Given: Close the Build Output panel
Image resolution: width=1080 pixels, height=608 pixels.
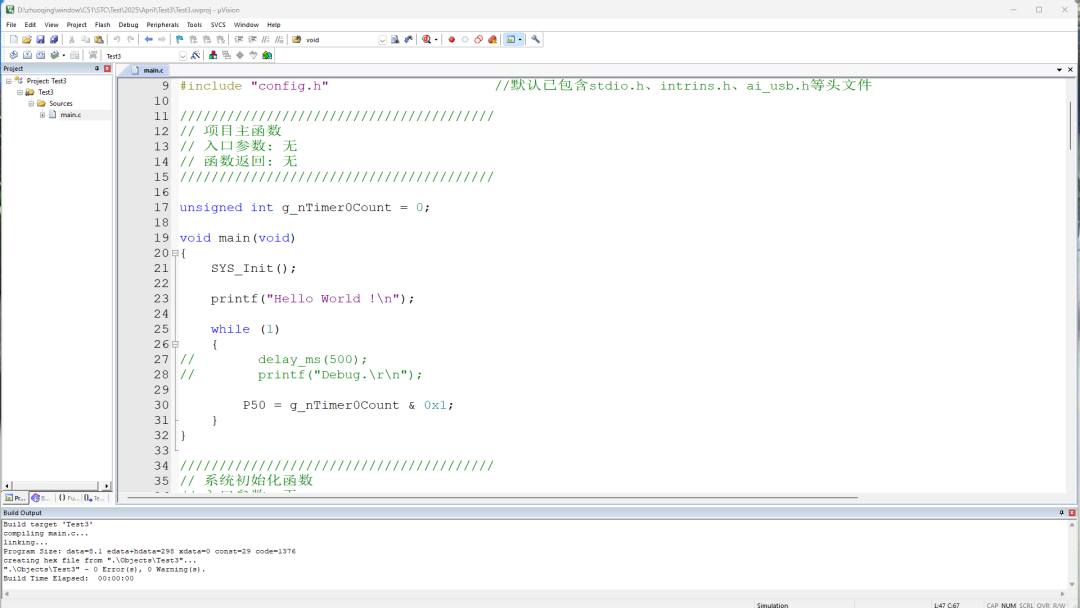Looking at the screenshot, I should point(1072,513).
